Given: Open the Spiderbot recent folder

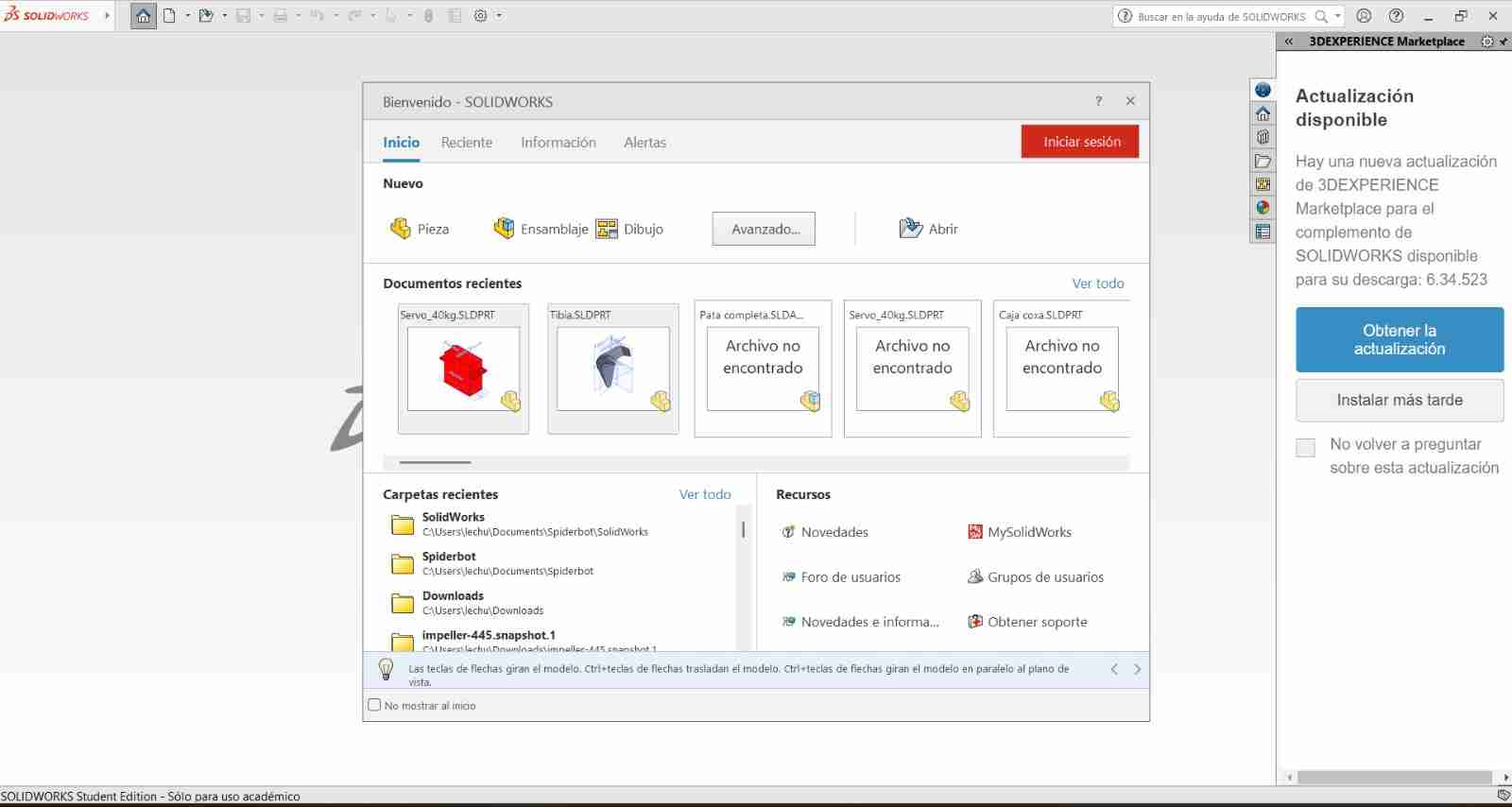Looking at the screenshot, I should coord(491,563).
